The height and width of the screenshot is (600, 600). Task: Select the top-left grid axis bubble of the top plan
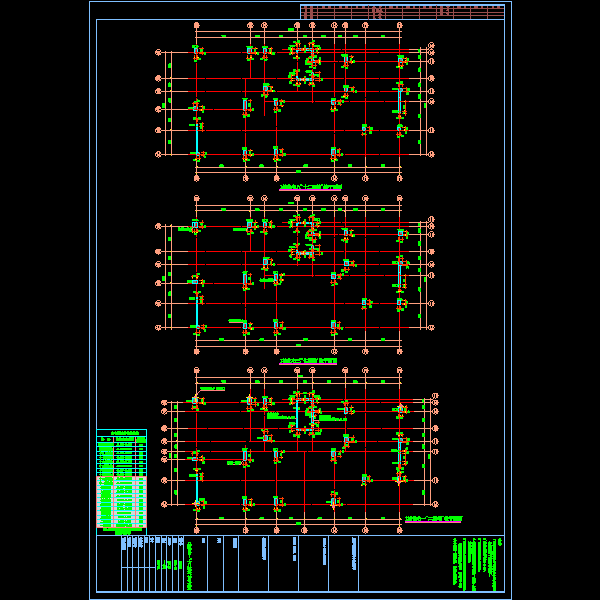[x=197, y=25]
